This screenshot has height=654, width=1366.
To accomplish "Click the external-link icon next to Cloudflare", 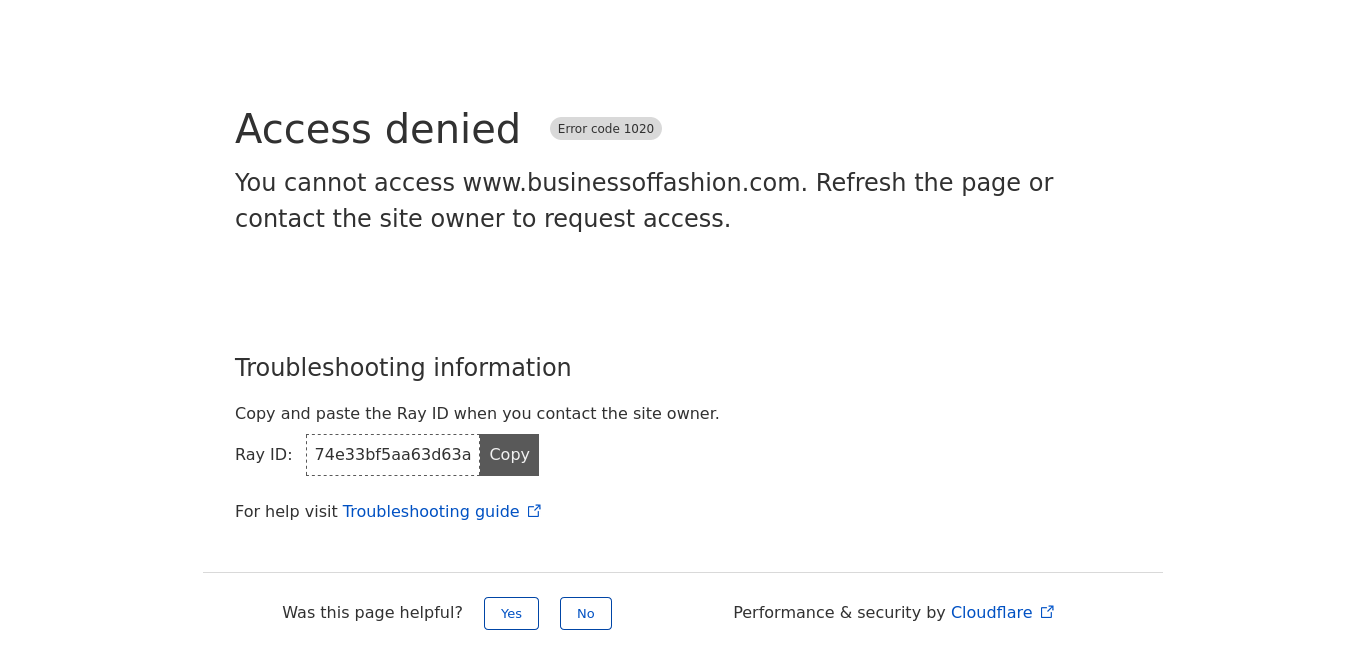I will 1047,613.
